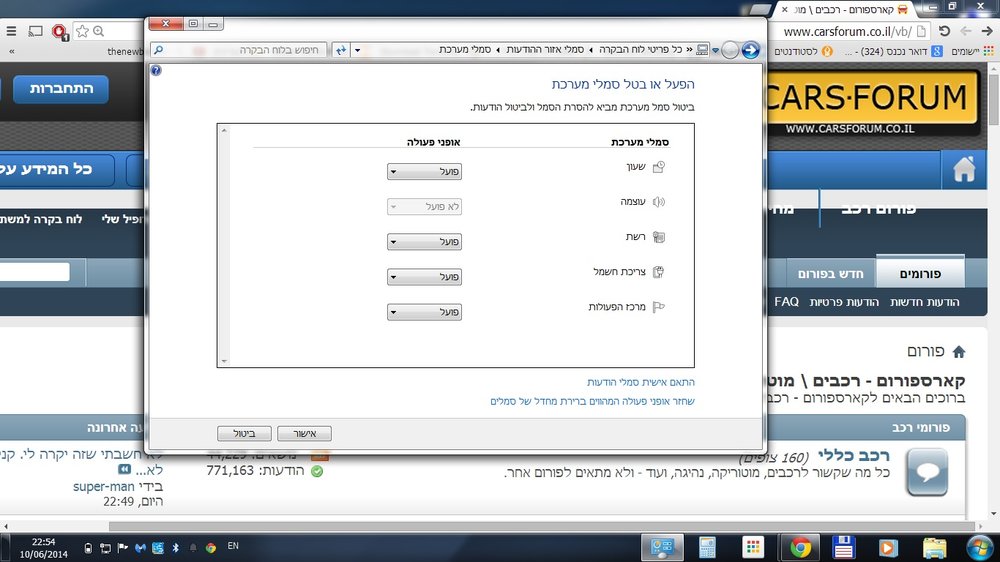Click the Windows Start orb
The height and width of the screenshot is (562, 1000).
point(979,547)
